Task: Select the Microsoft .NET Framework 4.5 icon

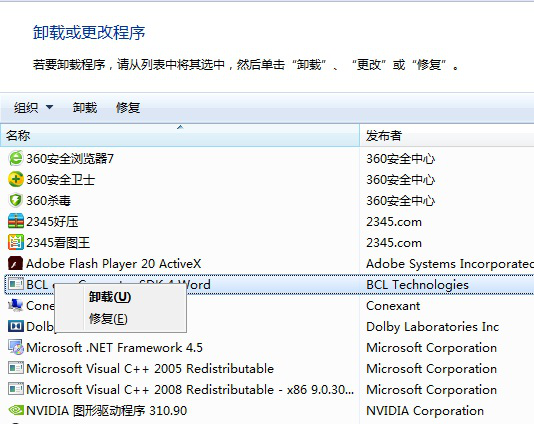Action: click(16, 347)
